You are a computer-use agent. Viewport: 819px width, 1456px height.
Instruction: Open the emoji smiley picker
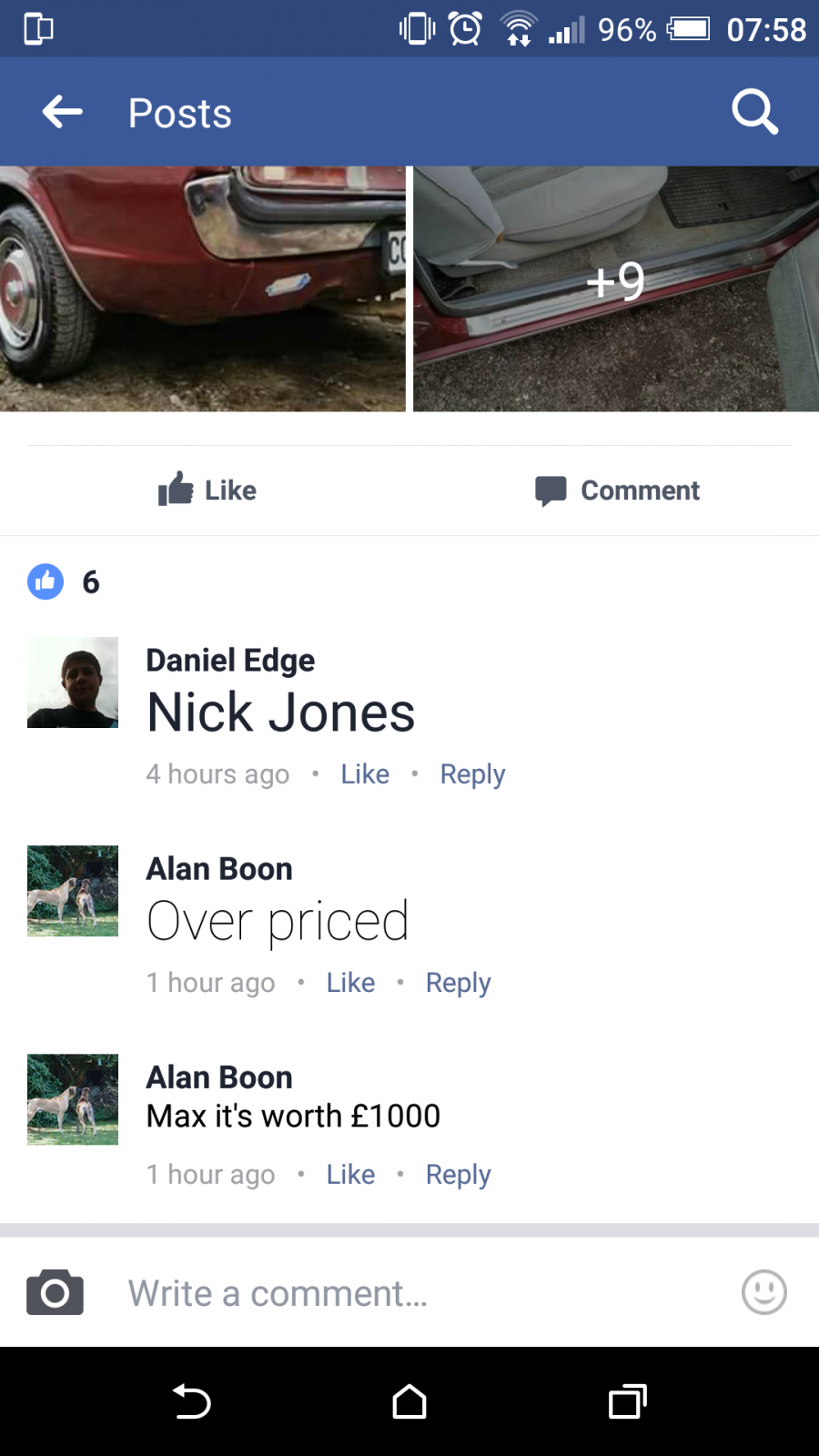[763, 1292]
